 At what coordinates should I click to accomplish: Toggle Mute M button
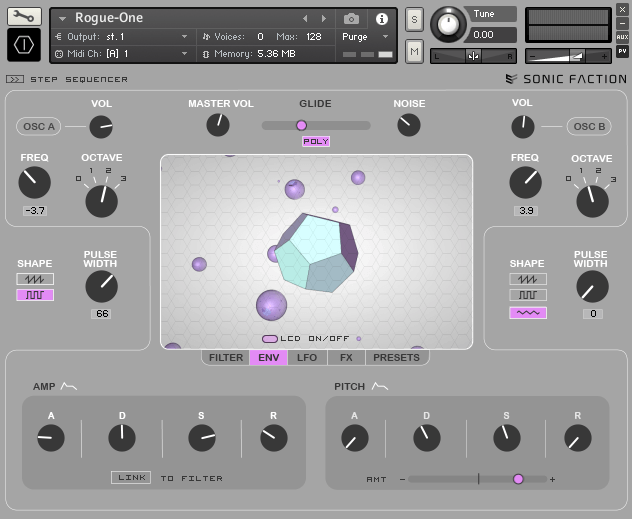point(414,51)
